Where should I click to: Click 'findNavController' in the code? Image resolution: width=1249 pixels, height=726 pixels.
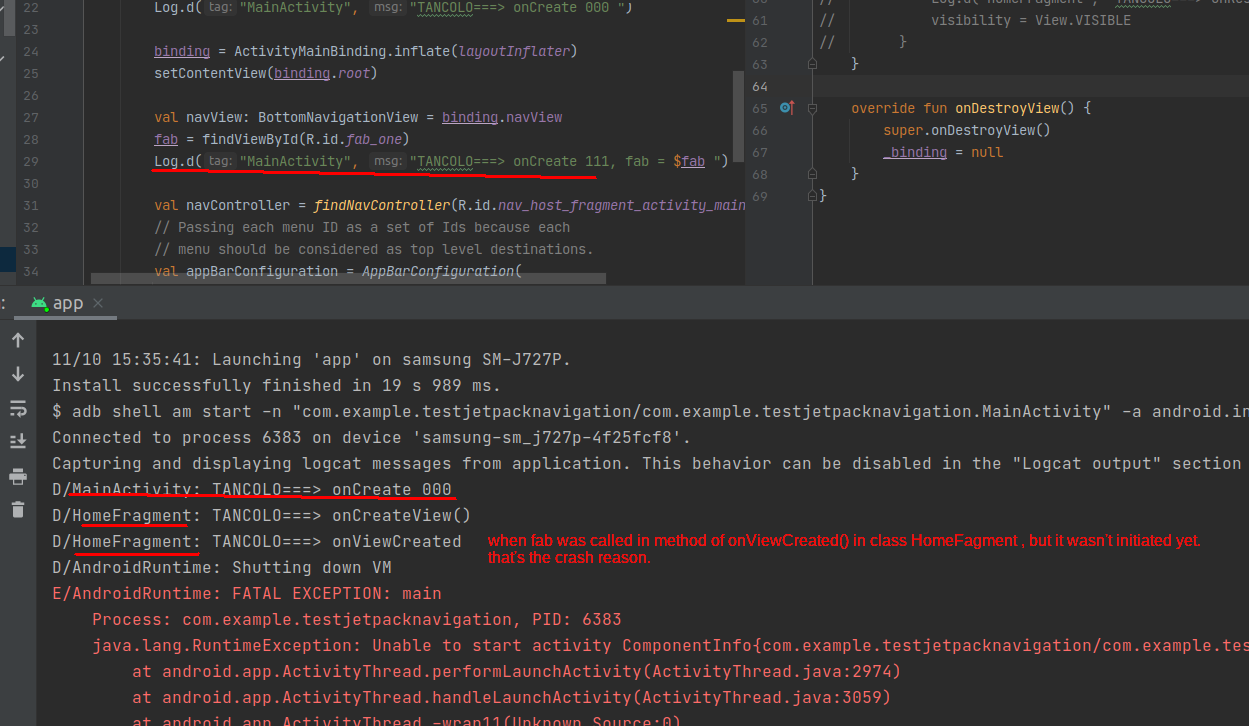tap(382, 206)
